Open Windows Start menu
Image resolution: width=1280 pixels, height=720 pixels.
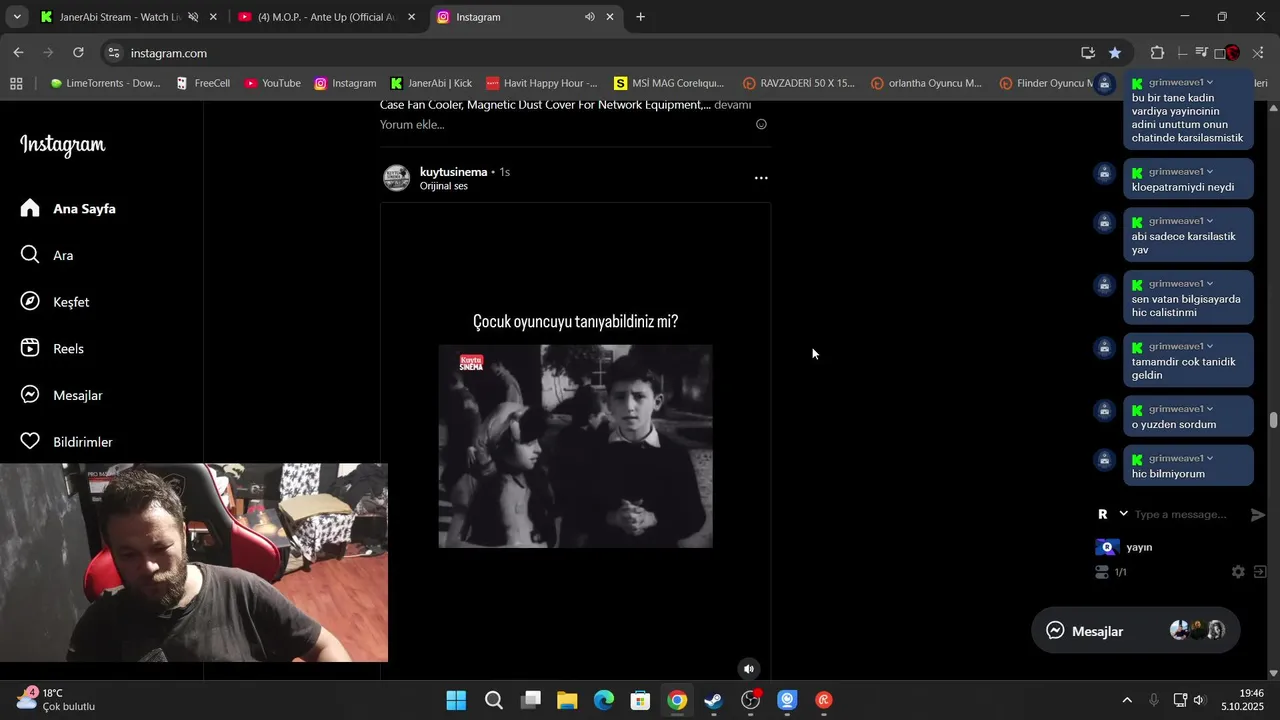coord(456,700)
